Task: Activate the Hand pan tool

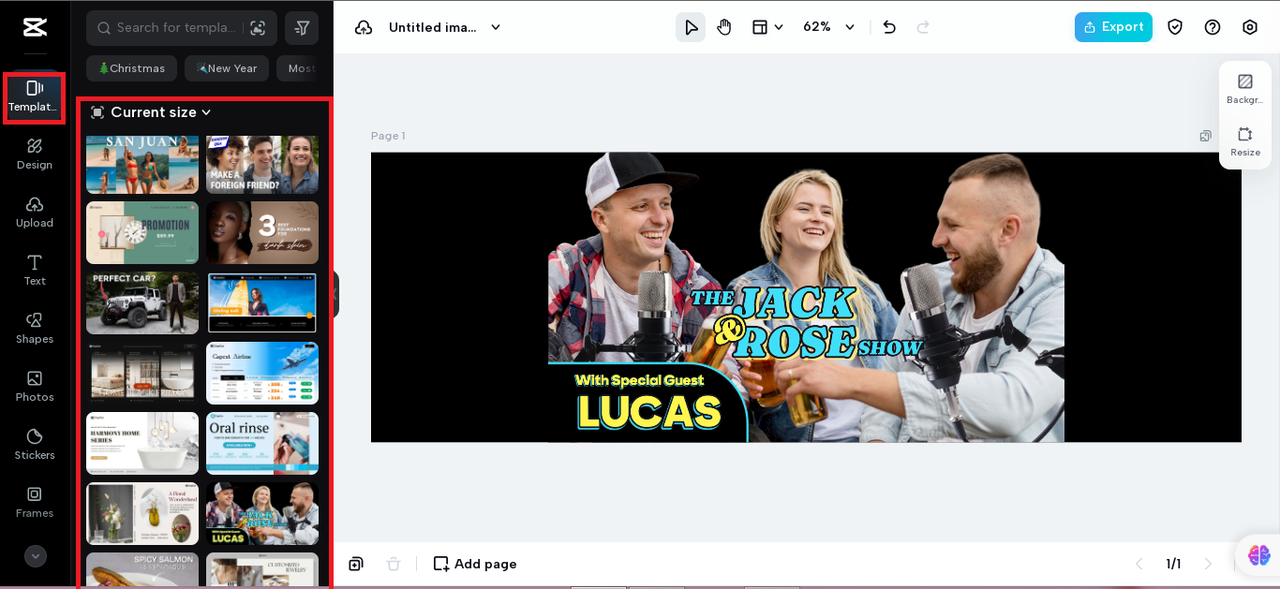Action: (724, 27)
